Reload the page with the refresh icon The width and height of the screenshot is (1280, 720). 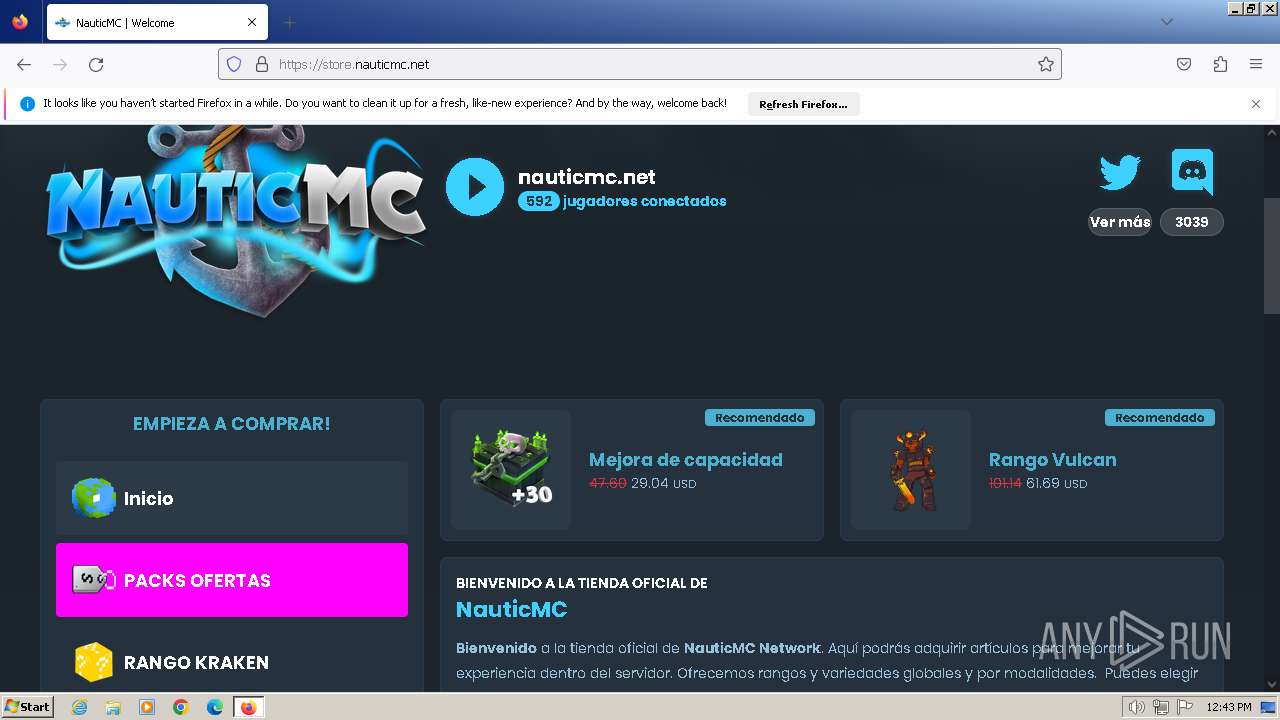click(96, 64)
